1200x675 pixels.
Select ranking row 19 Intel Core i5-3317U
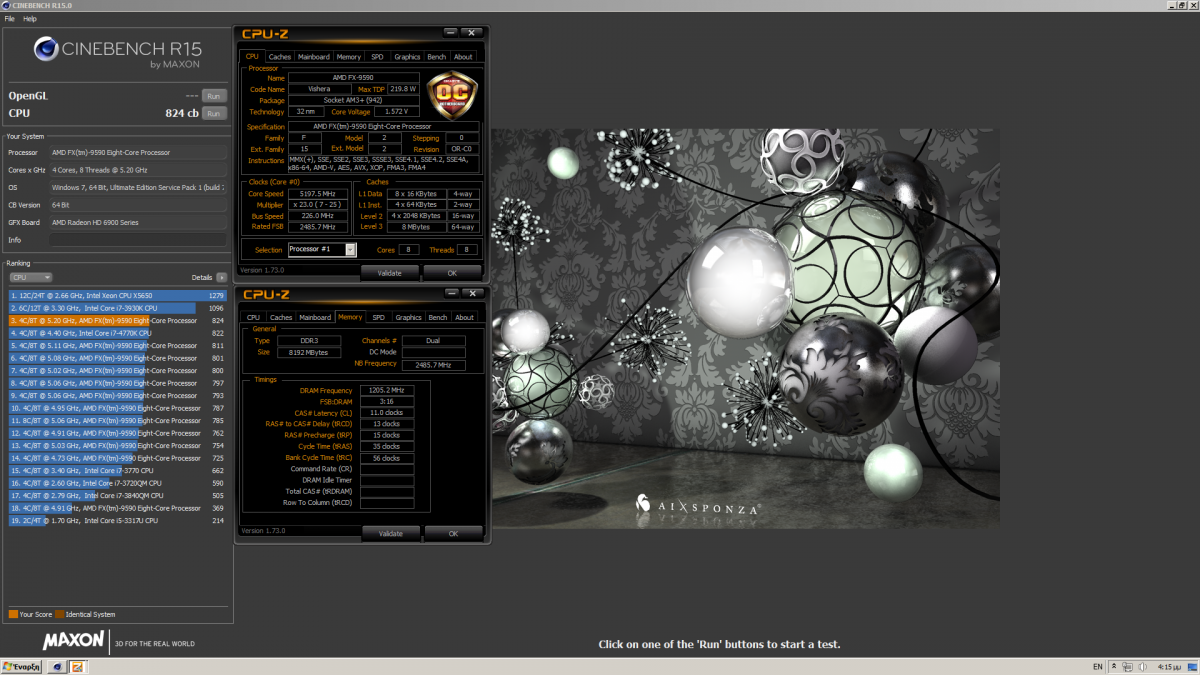(118, 520)
